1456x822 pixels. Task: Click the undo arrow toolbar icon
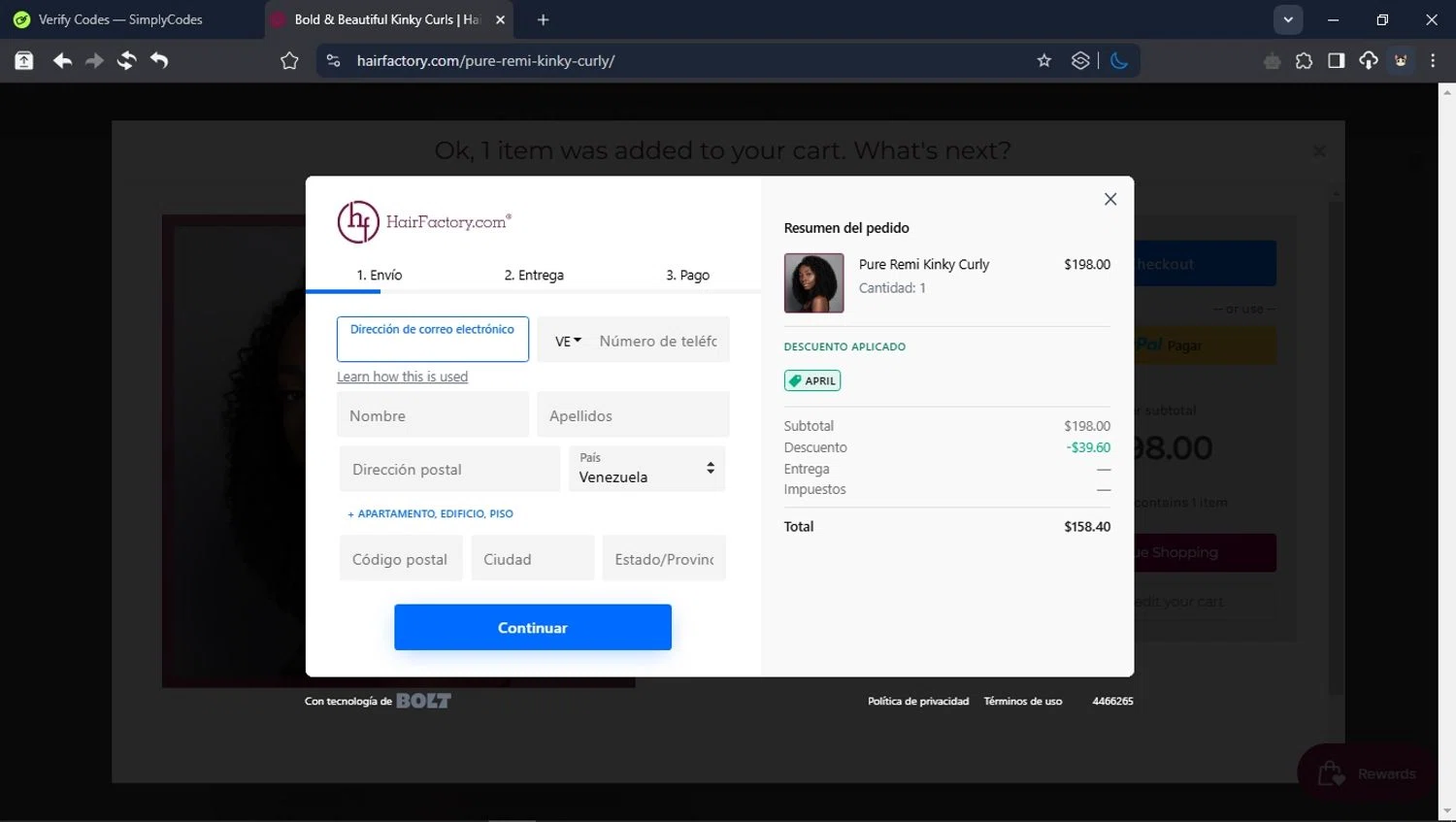click(159, 61)
